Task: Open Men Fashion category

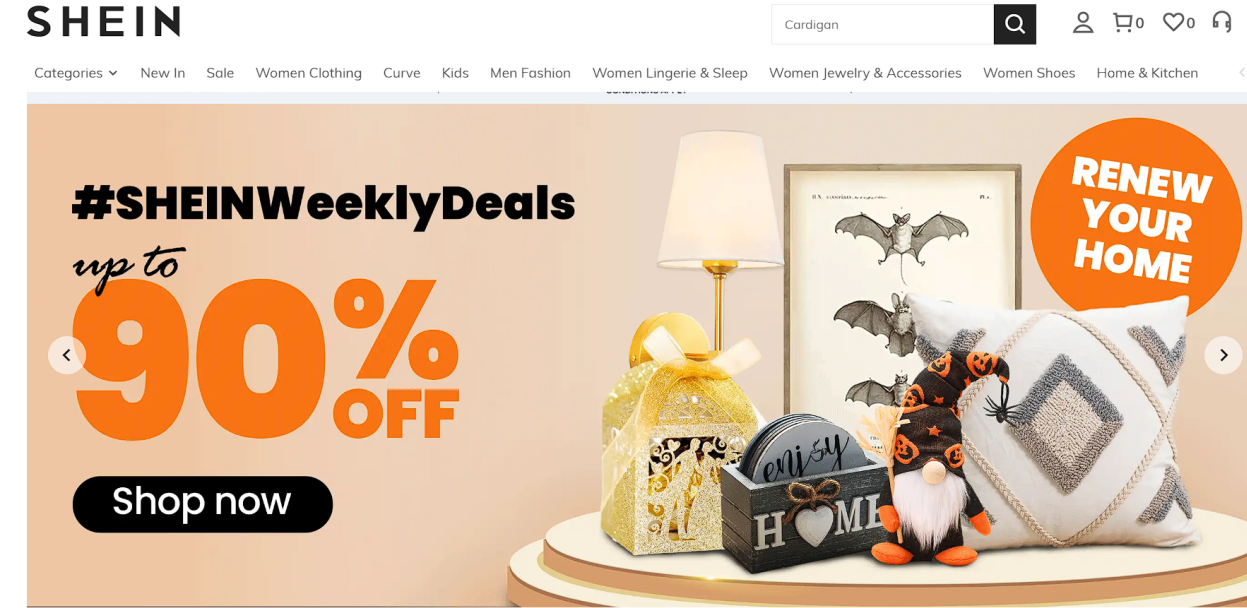Action: (530, 73)
